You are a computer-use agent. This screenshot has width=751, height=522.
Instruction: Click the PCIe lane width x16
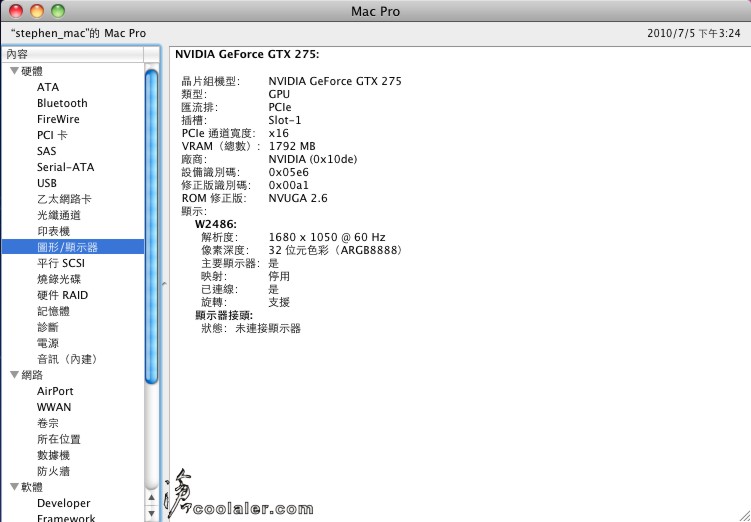pyautogui.click(x=278, y=133)
